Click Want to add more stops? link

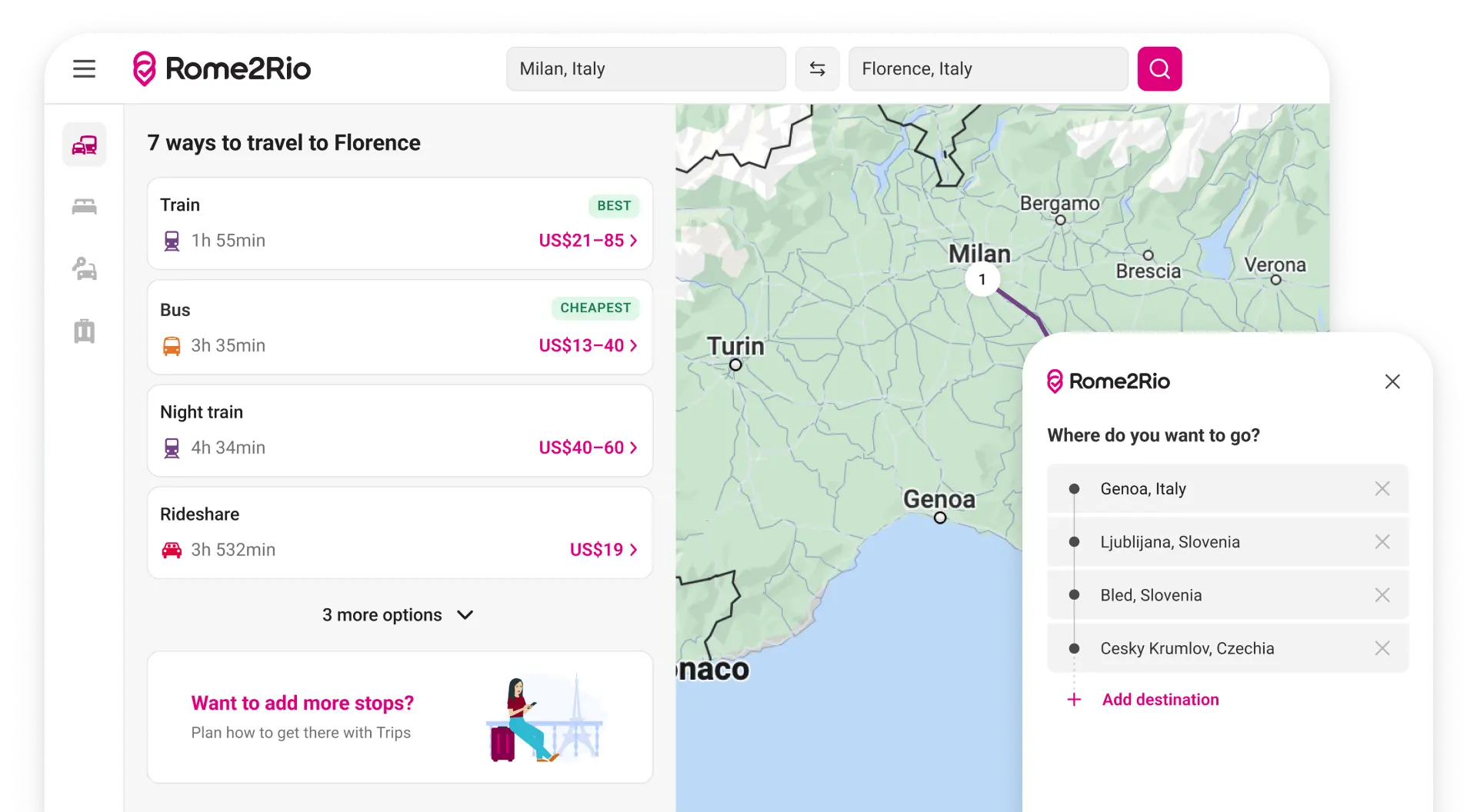(x=302, y=703)
